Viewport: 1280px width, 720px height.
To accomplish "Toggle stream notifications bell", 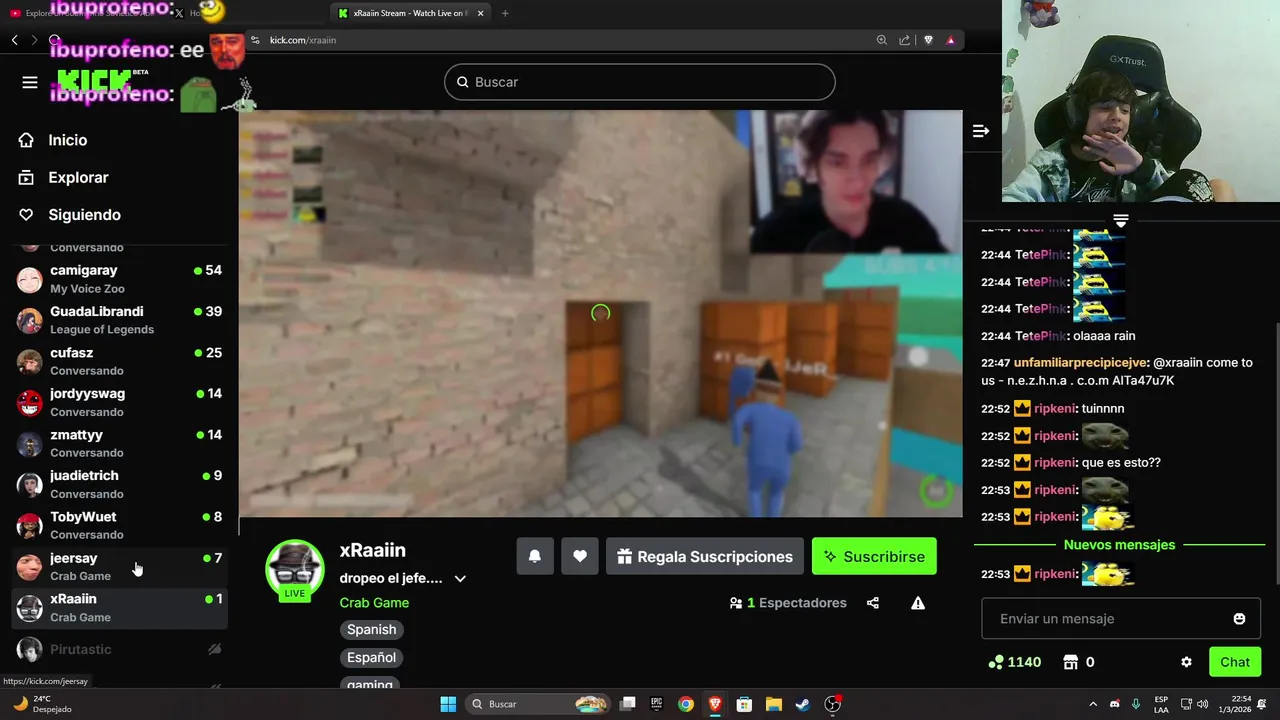I will pyautogui.click(x=535, y=556).
